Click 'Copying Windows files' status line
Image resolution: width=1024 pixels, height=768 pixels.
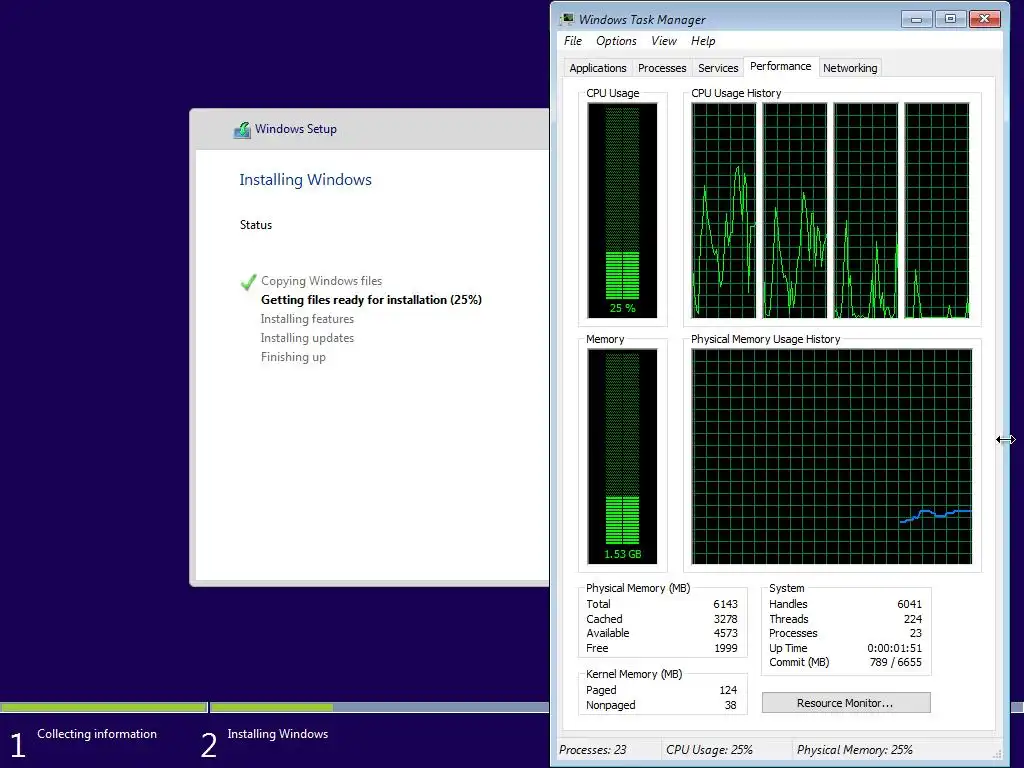coord(321,281)
